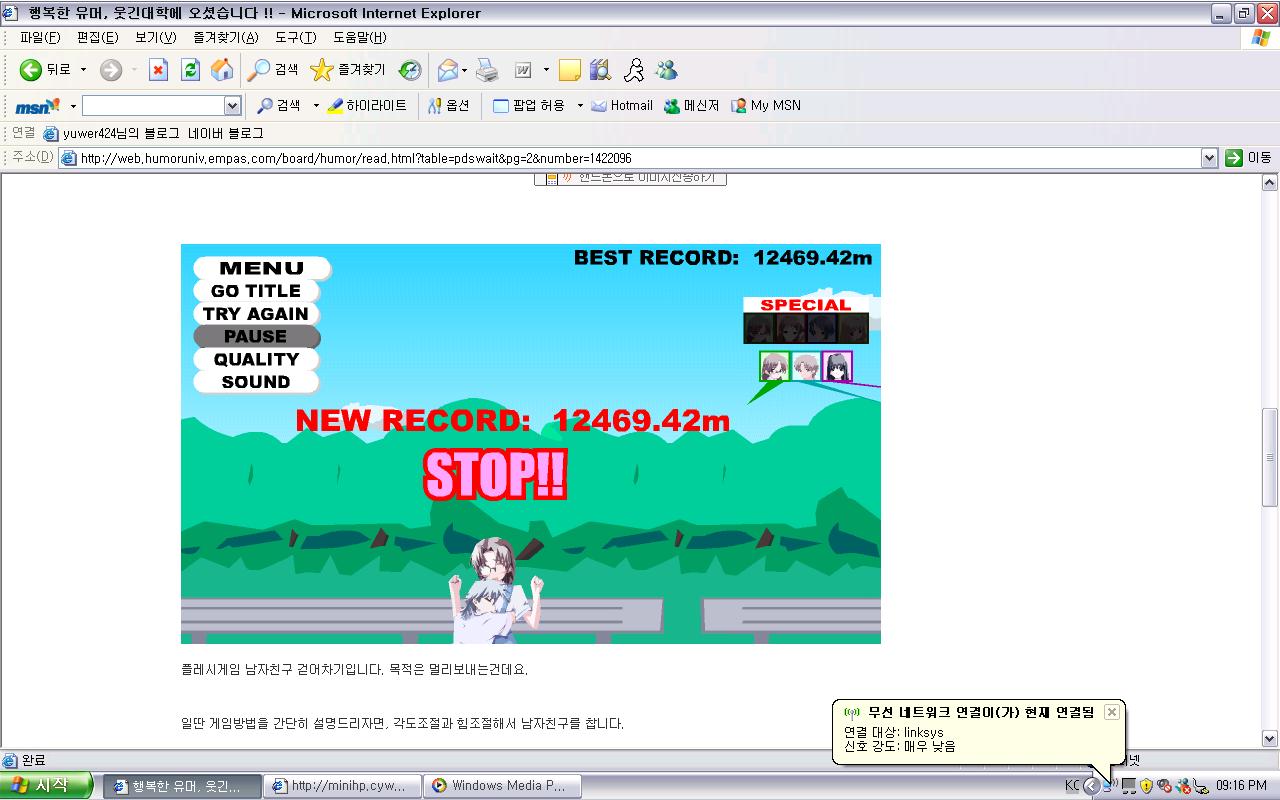The image size is (1280, 800).
Task: Open the Word edit dropdown arrow
Action: 546,70
